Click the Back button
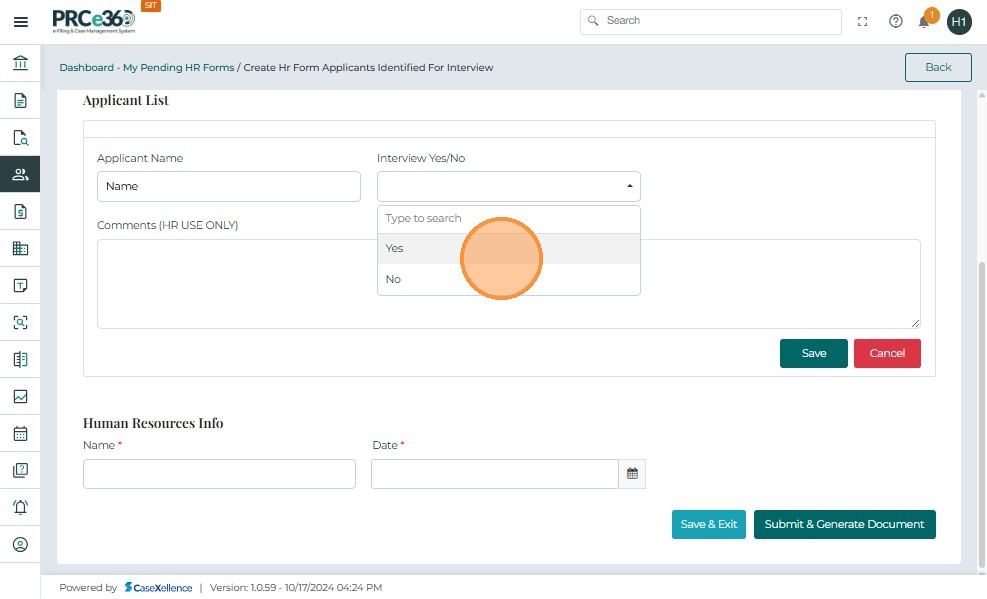Image resolution: width=987 pixels, height=599 pixels. pyautogui.click(x=938, y=67)
